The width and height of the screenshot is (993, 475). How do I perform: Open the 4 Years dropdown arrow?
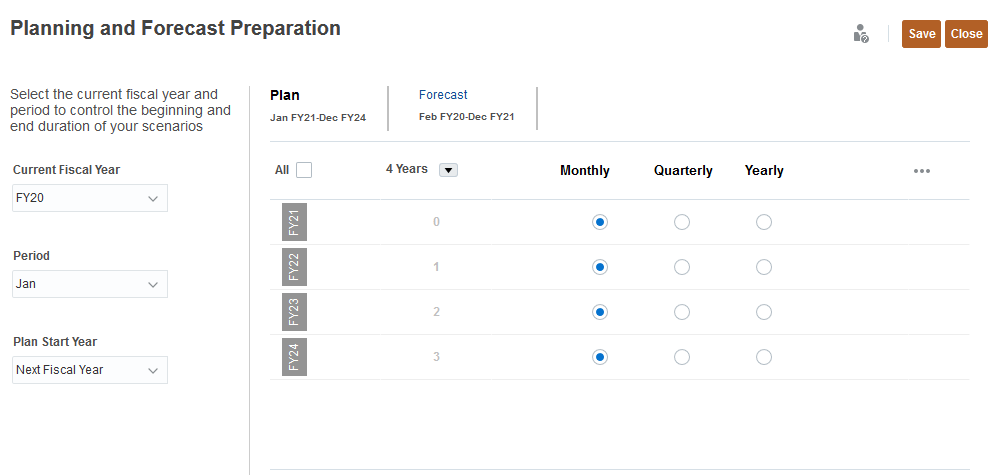449,170
